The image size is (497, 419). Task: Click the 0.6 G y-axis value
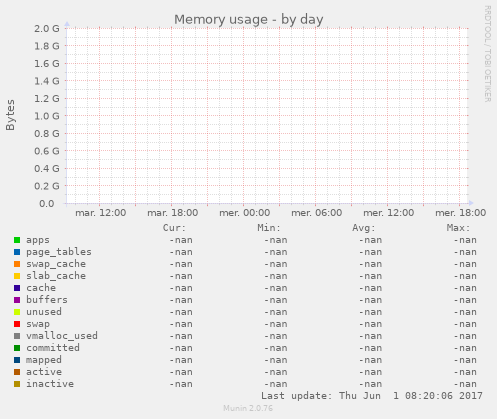click(47, 151)
